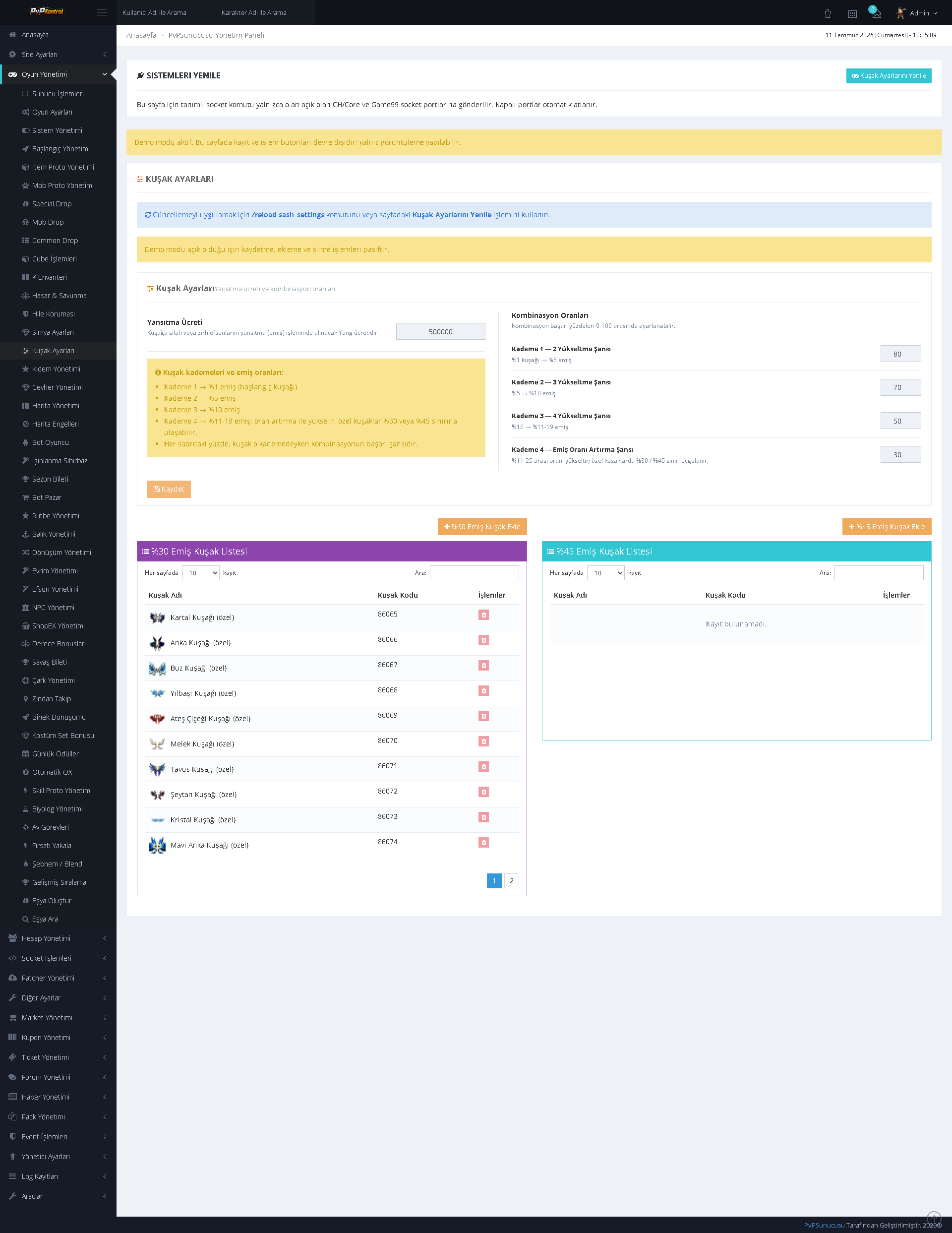The height and width of the screenshot is (1233, 952).
Task: Click Kartal Kuşağı item thumbnail
Action: (x=157, y=617)
